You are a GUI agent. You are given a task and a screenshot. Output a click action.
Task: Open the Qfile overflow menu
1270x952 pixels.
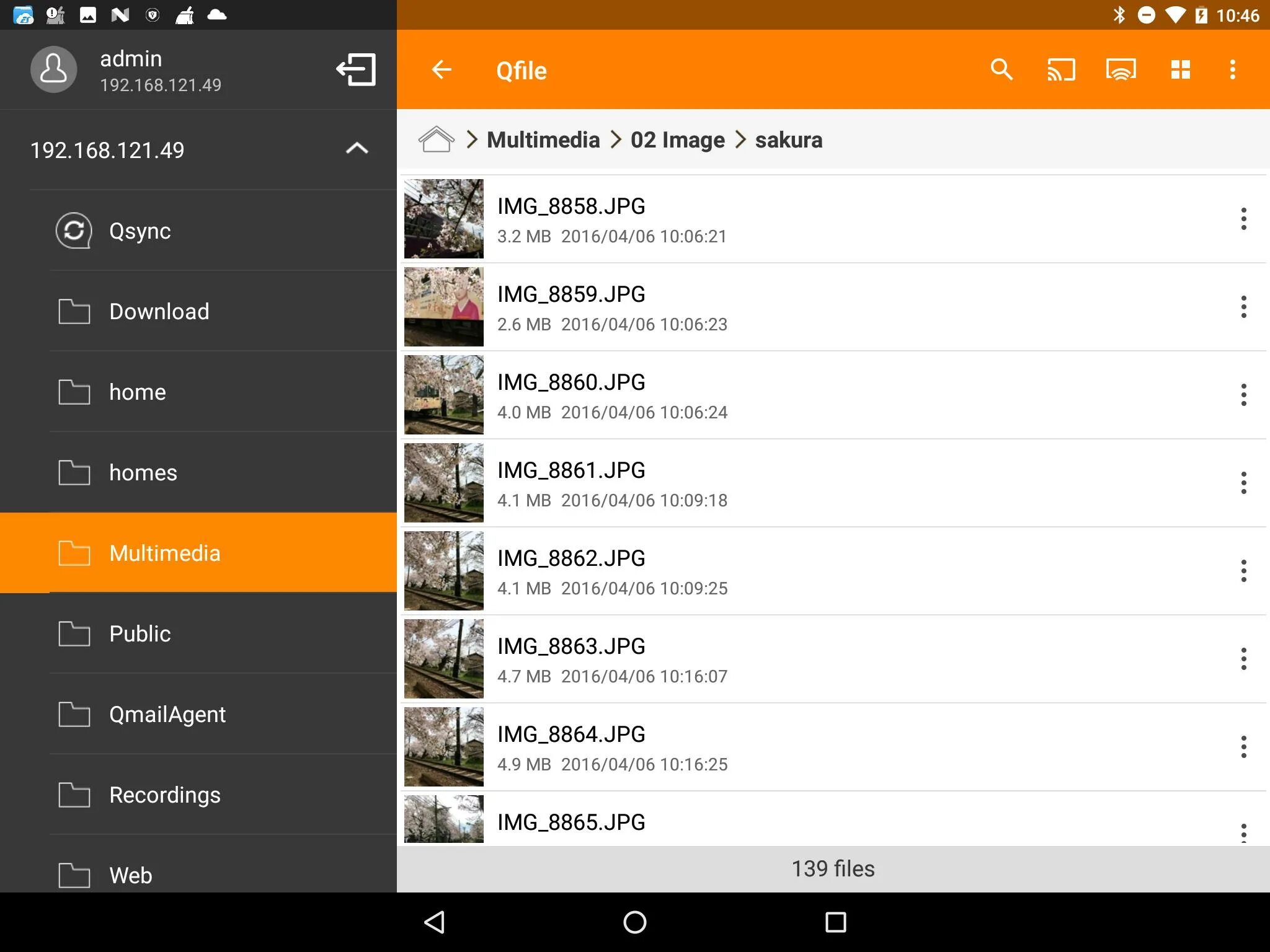1232,69
